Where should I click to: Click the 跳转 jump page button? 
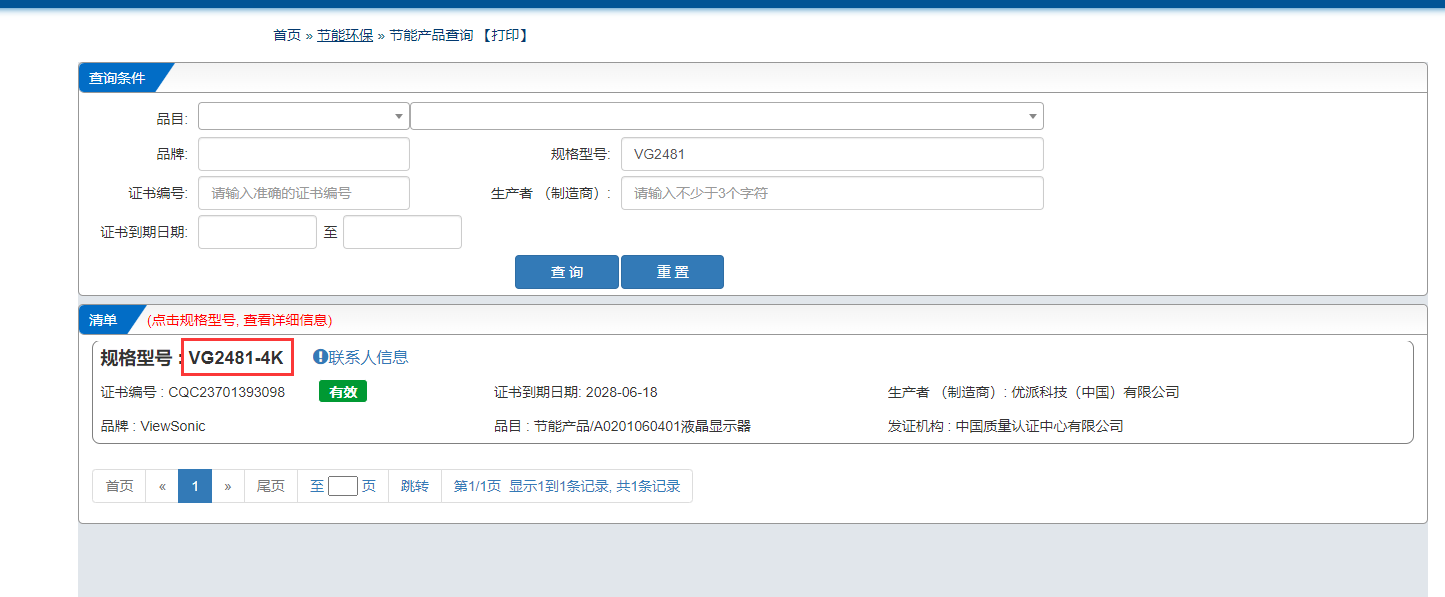[x=414, y=486]
